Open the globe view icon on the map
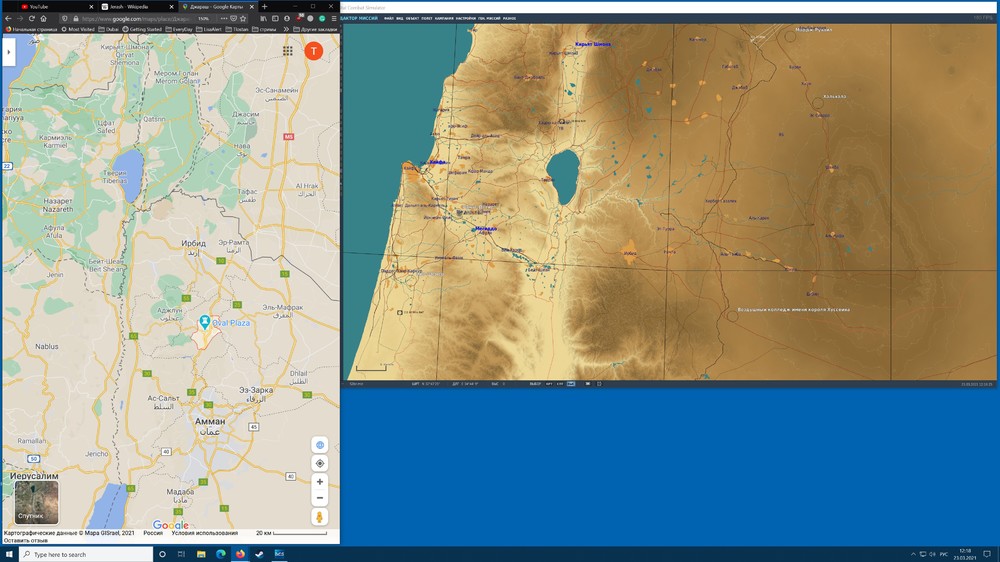 pyautogui.click(x=320, y=445)
